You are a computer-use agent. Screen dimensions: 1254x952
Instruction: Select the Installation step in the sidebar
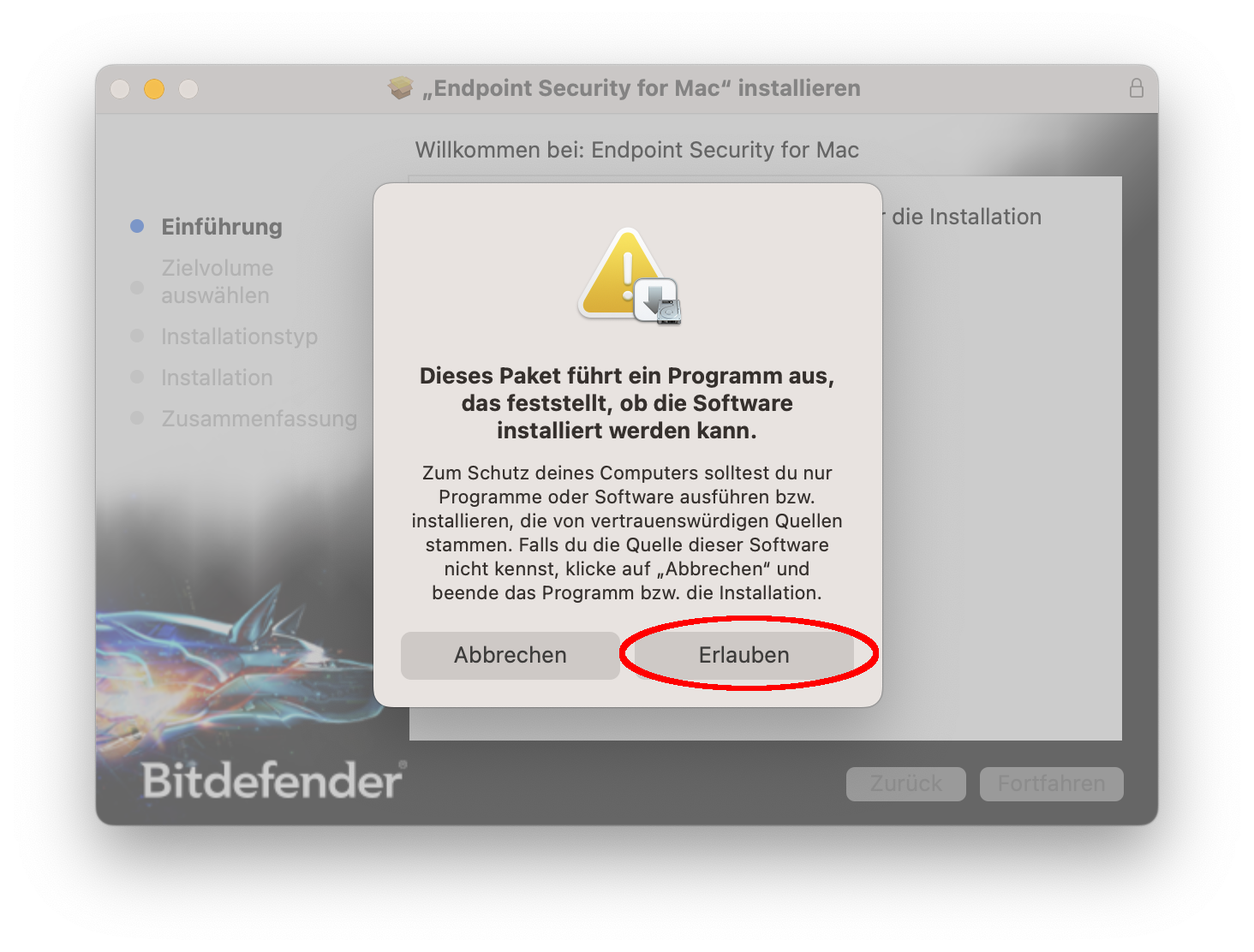tap(217, 378)
